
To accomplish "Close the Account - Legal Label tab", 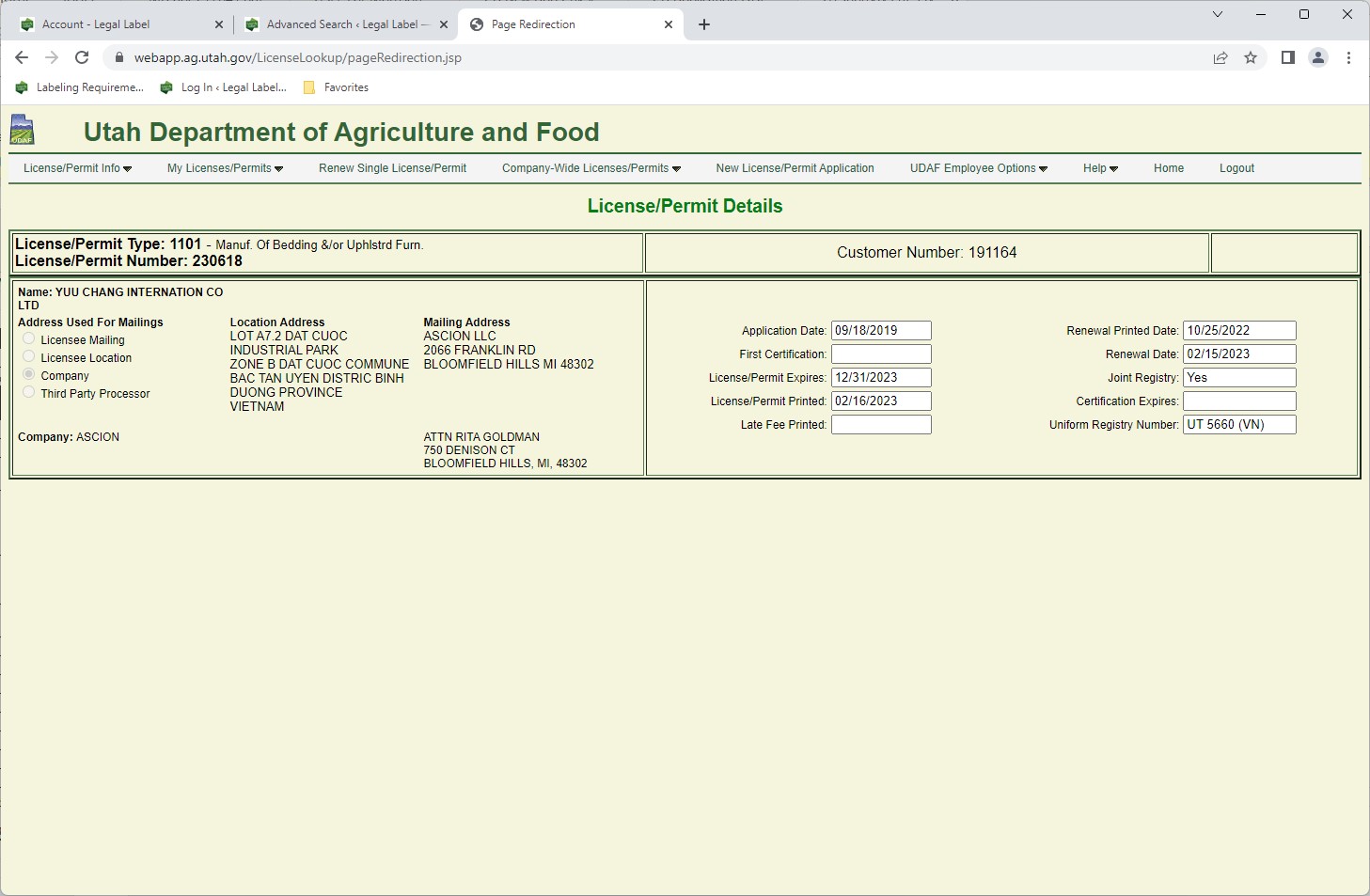I will click(x=219, y=24).
